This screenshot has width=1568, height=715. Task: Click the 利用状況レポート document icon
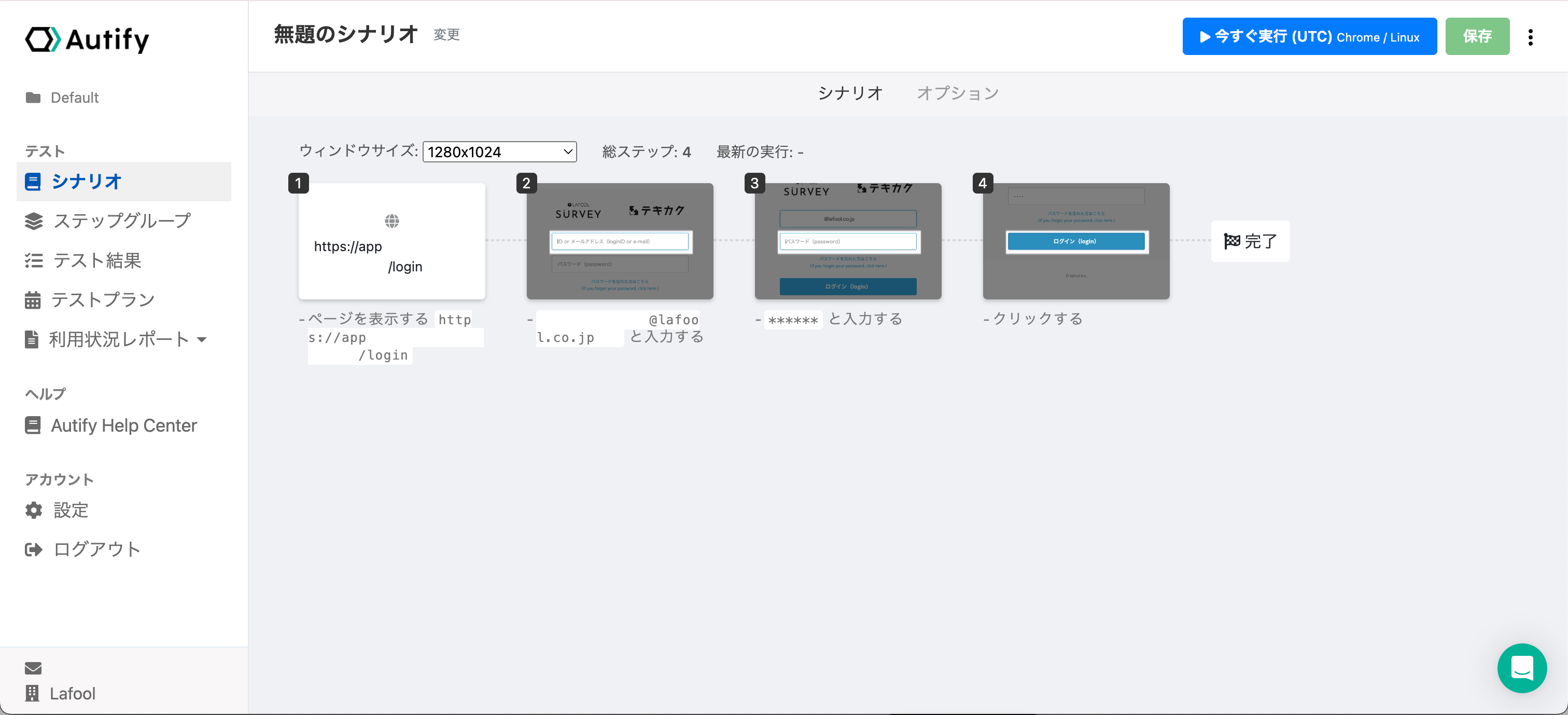[34, 339]
